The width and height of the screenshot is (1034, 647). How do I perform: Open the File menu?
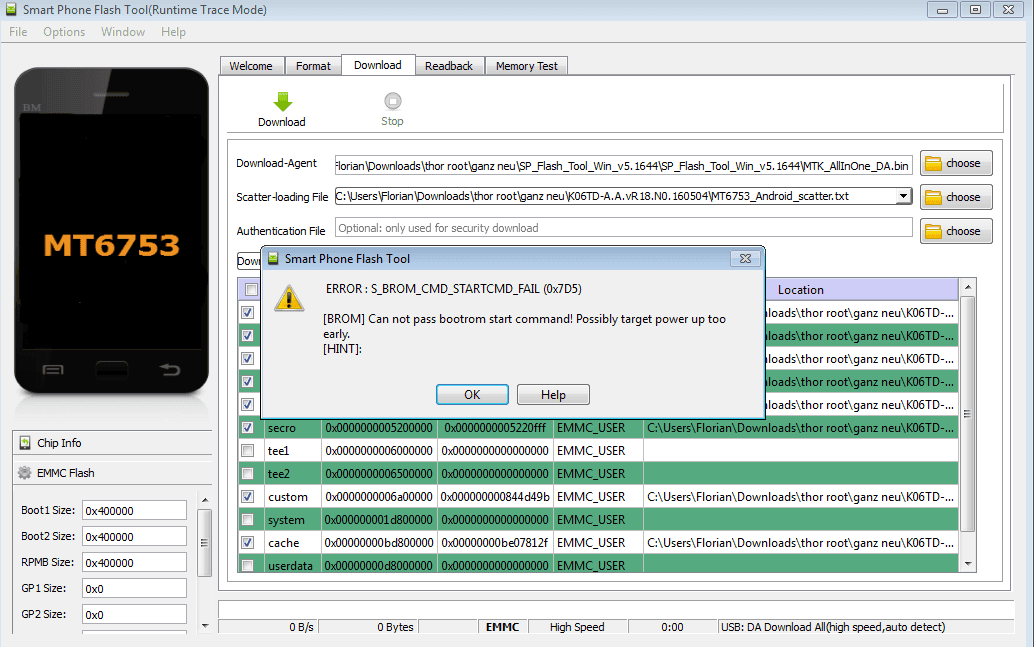18,32
